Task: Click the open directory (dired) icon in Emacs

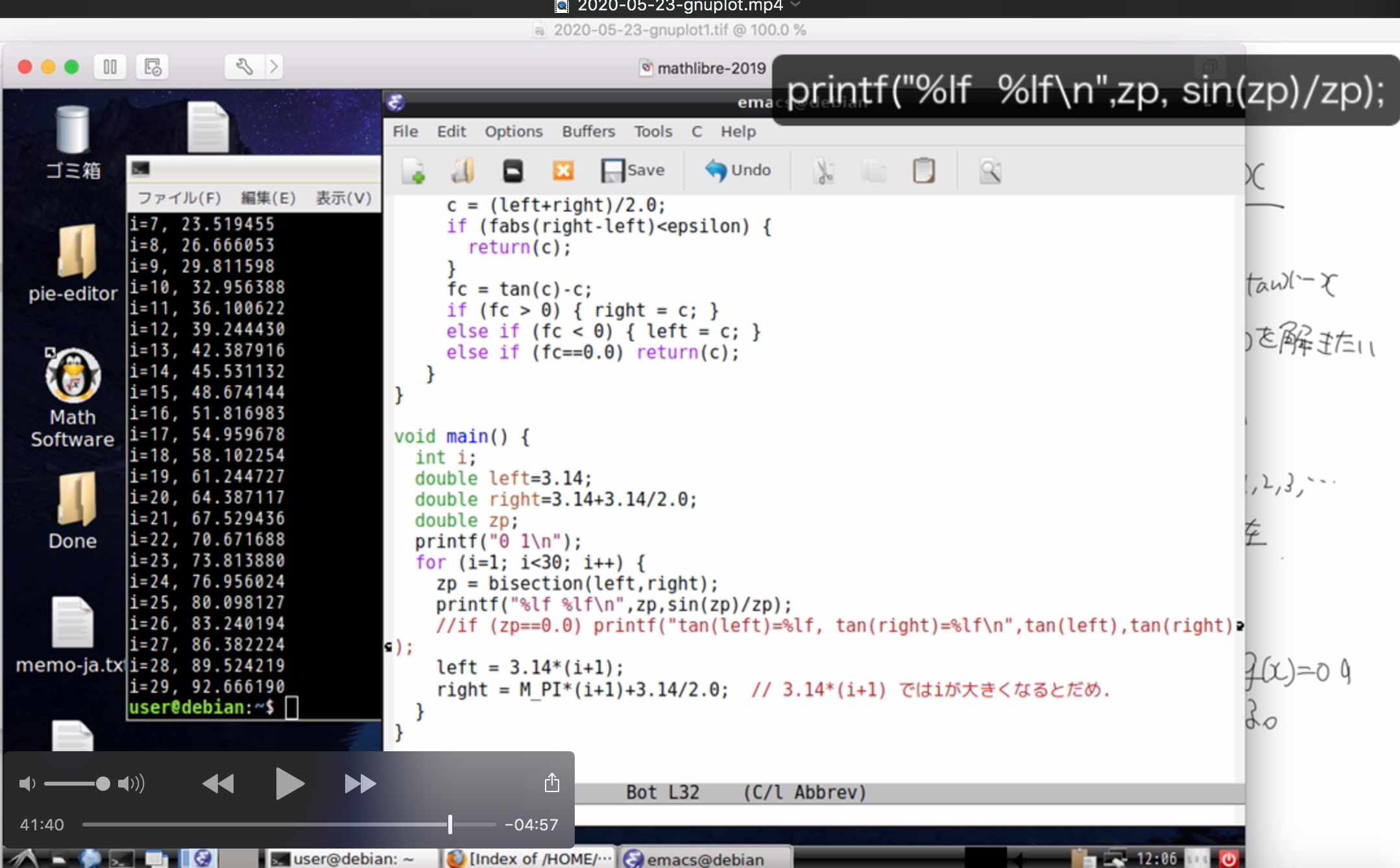Action: [x=513, y=171]
